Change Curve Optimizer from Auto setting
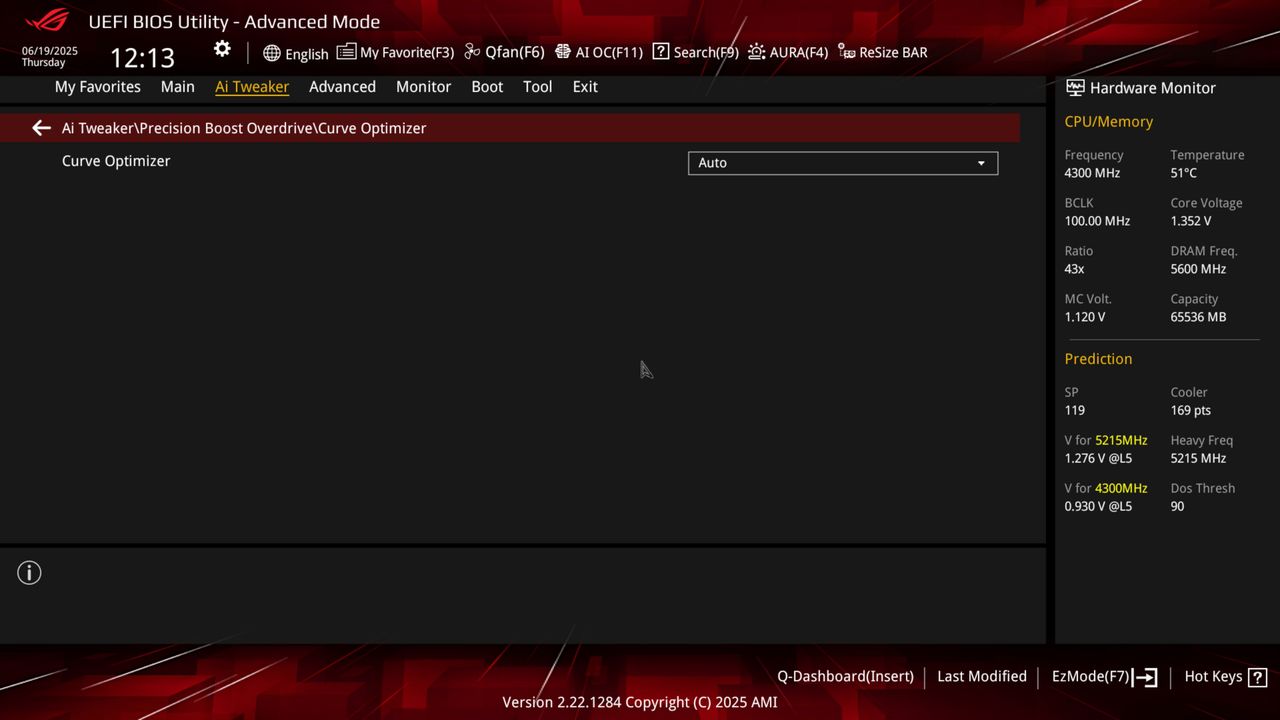Image resolution: width=1280 pixels, height=720 pixels. (843, 163)
